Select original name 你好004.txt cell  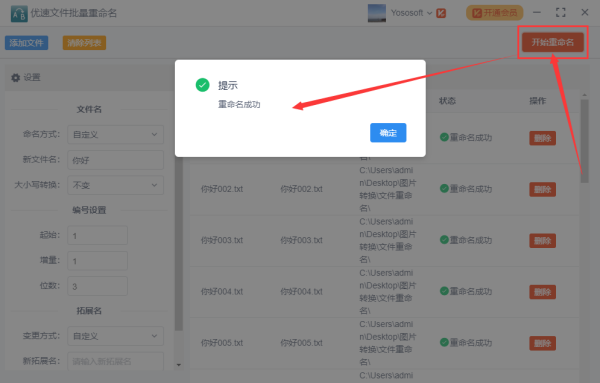[222, 292]
